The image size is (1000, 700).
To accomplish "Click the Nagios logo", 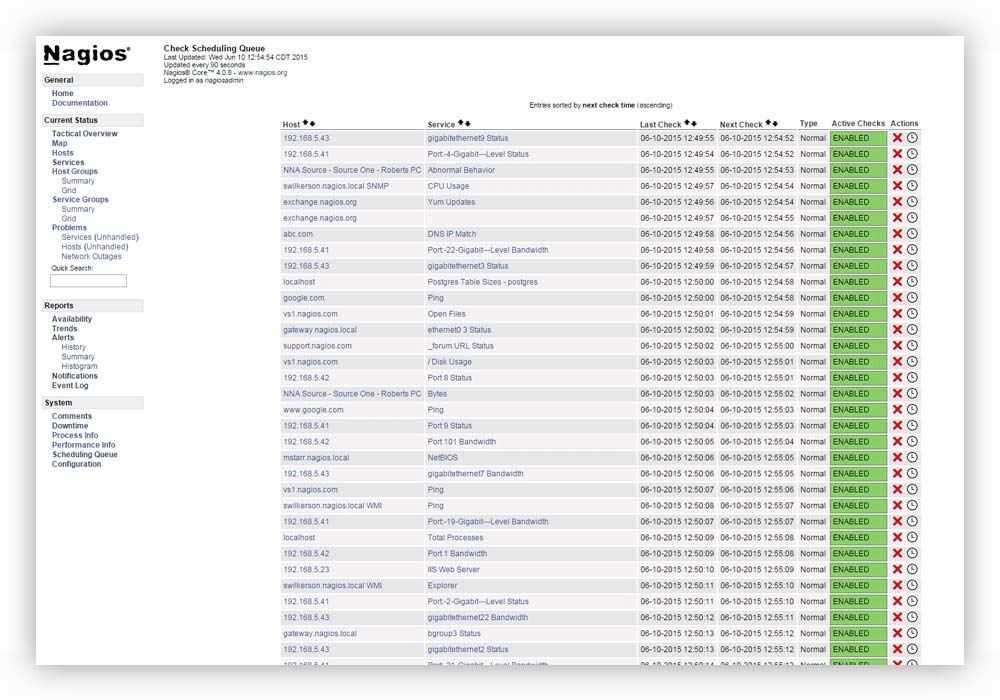I will coord(86,55).
